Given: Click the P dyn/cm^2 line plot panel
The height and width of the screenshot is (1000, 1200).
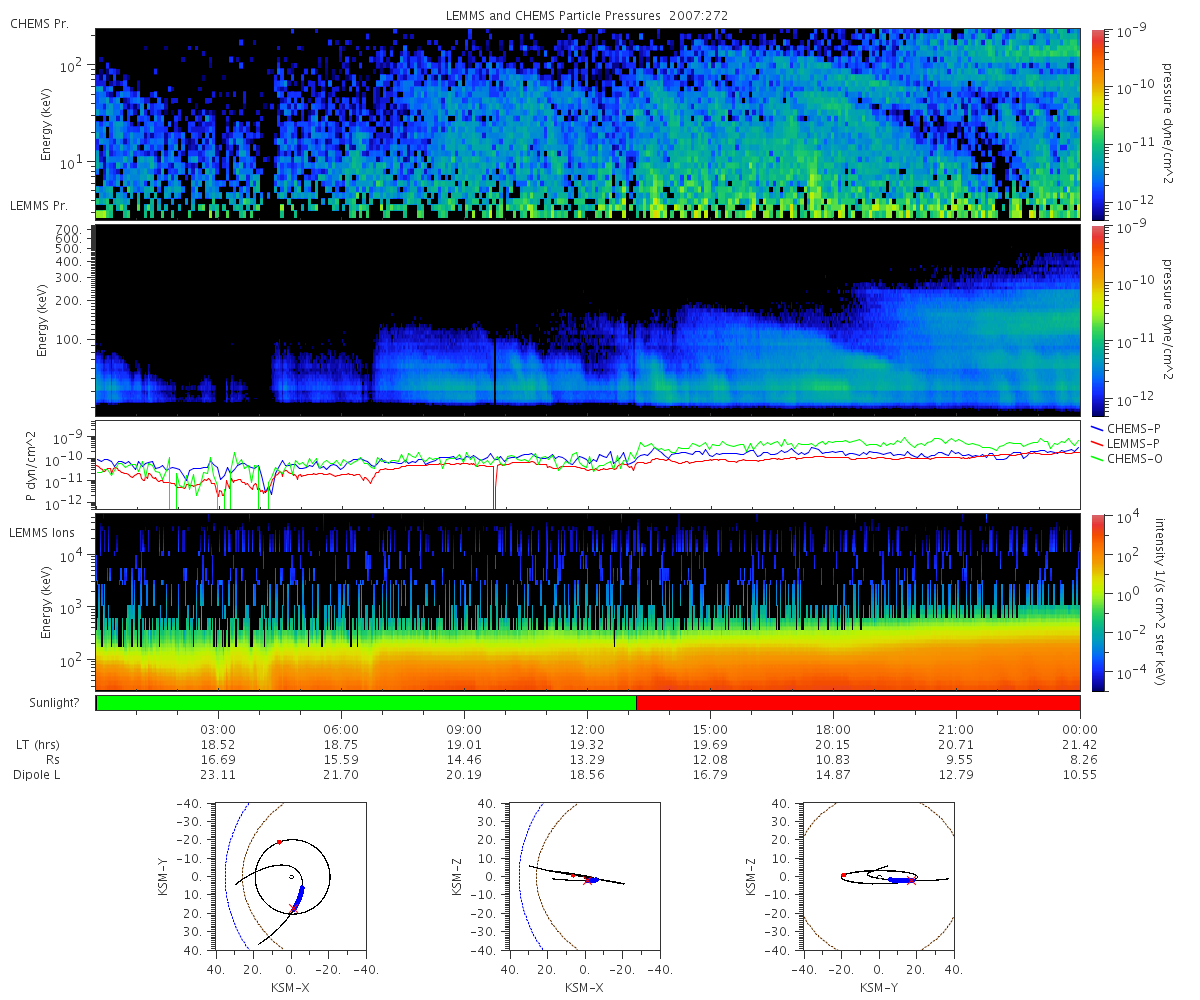Looking at the screenshot, I should [588, 464].
